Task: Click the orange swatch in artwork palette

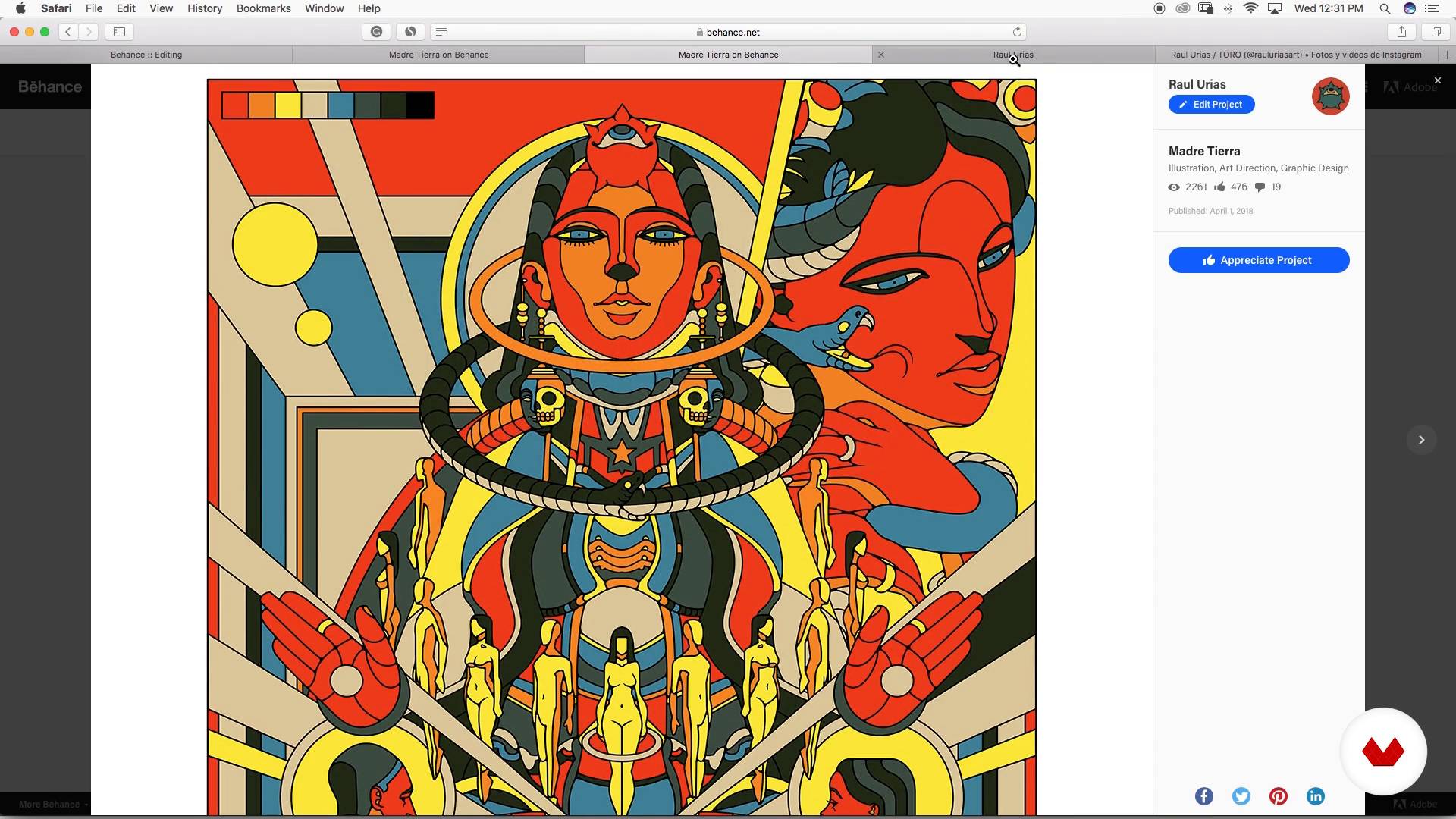Action: point(262,105)
